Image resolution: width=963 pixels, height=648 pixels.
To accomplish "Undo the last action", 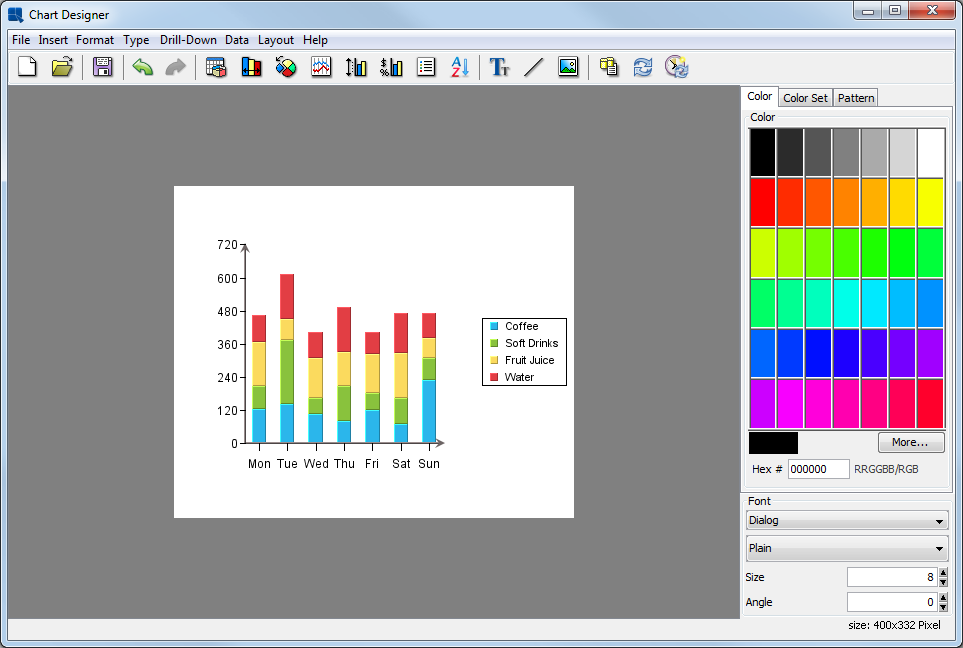I will coord(143,67).
